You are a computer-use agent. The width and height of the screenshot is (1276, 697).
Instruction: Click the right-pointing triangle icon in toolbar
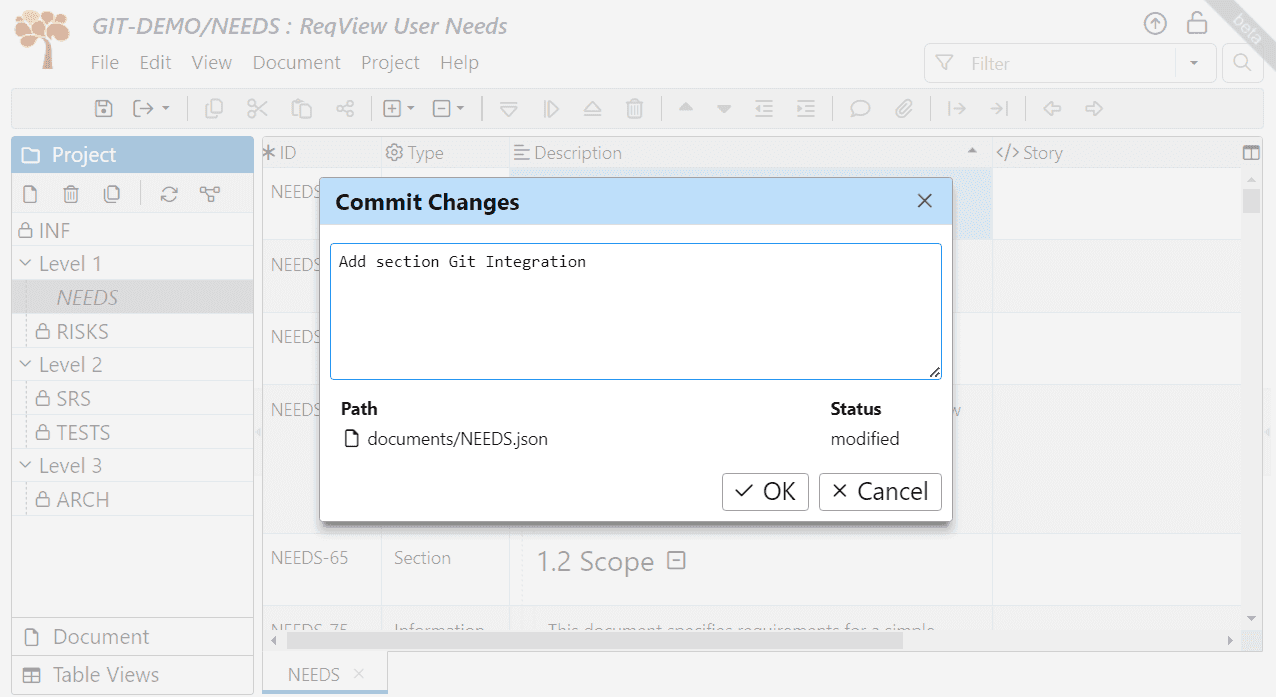[x=550, y=108]
